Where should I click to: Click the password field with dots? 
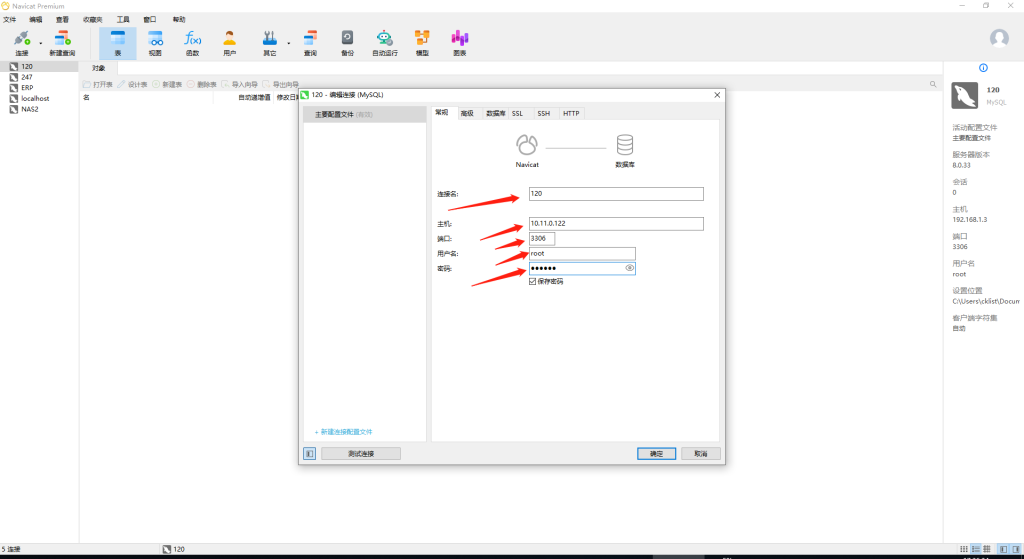point(582,268)
